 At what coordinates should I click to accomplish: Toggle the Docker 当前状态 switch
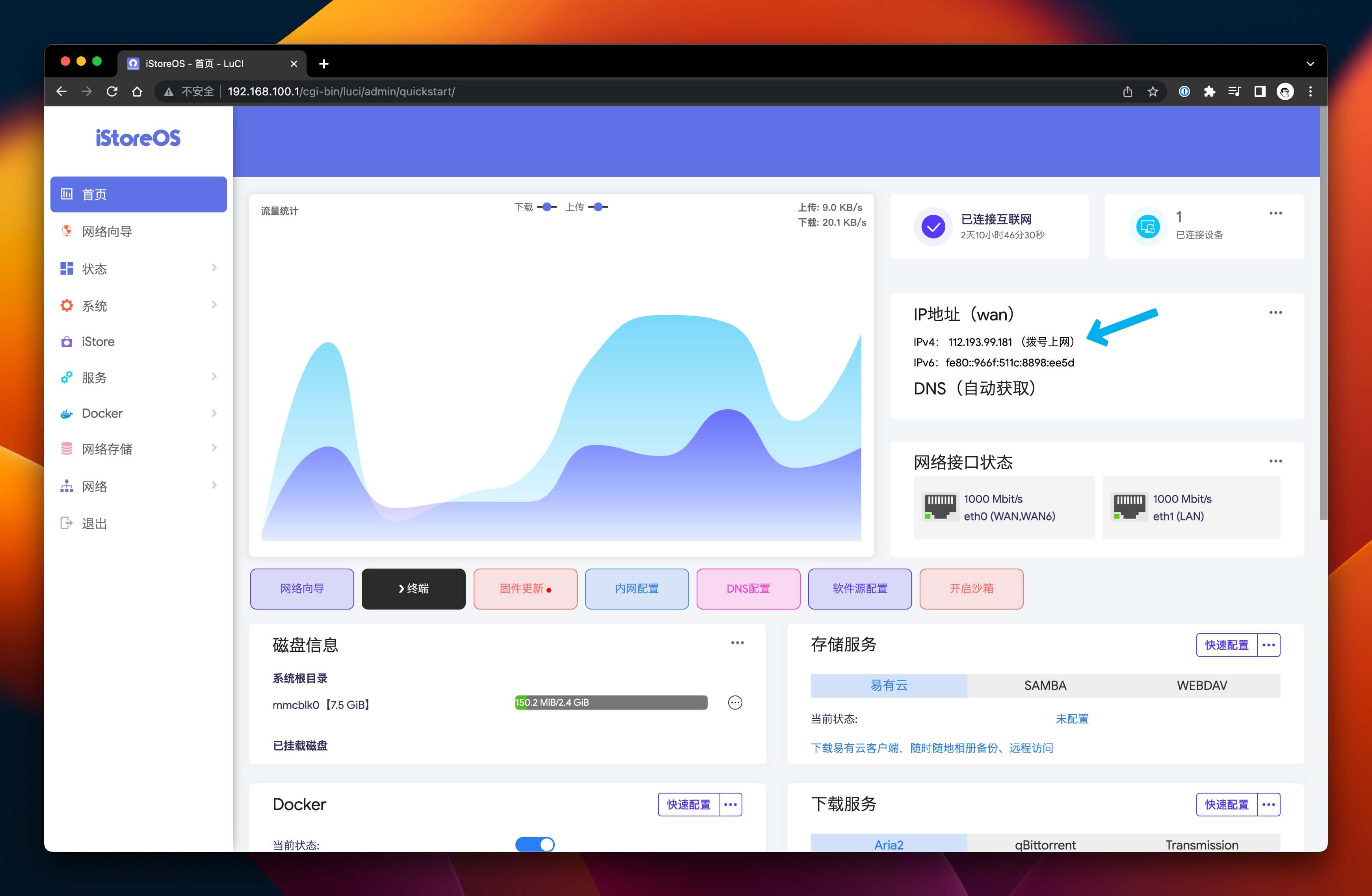535,844
